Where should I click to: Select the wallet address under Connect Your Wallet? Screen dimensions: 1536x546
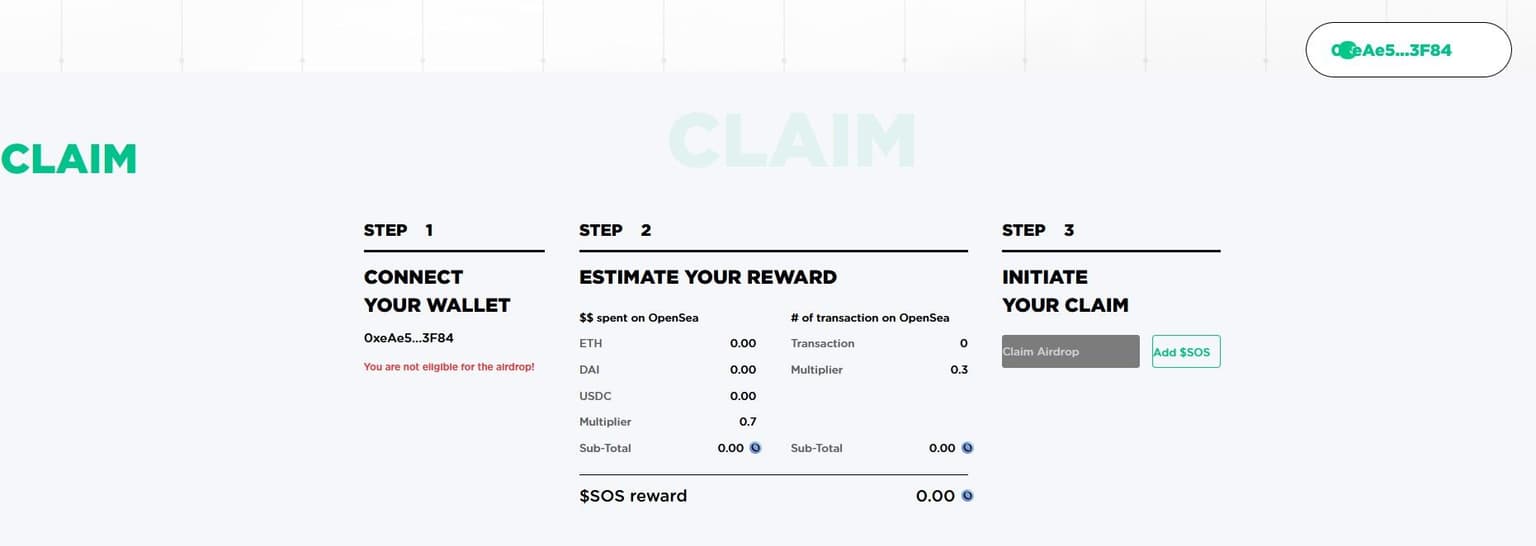(408, 338)
